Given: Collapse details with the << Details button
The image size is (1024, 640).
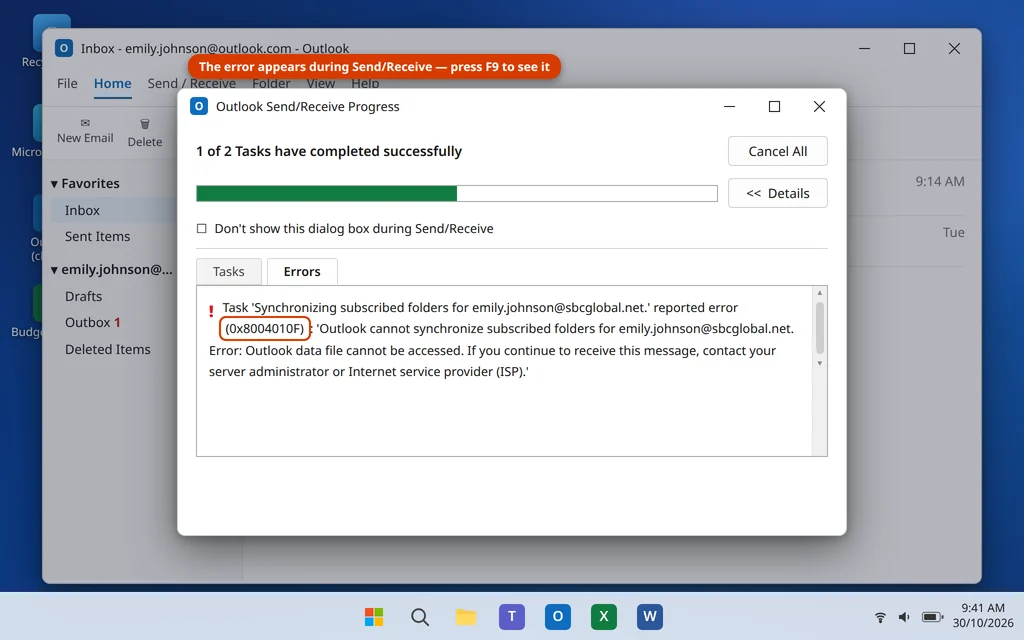Looking at the screenshot, I should [778, 193].
